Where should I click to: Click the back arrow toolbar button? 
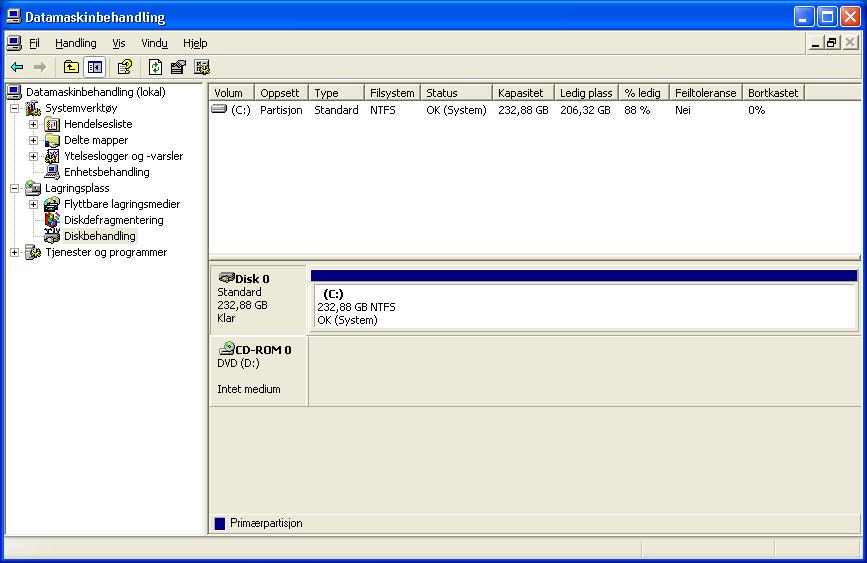(x=17, y=67)
